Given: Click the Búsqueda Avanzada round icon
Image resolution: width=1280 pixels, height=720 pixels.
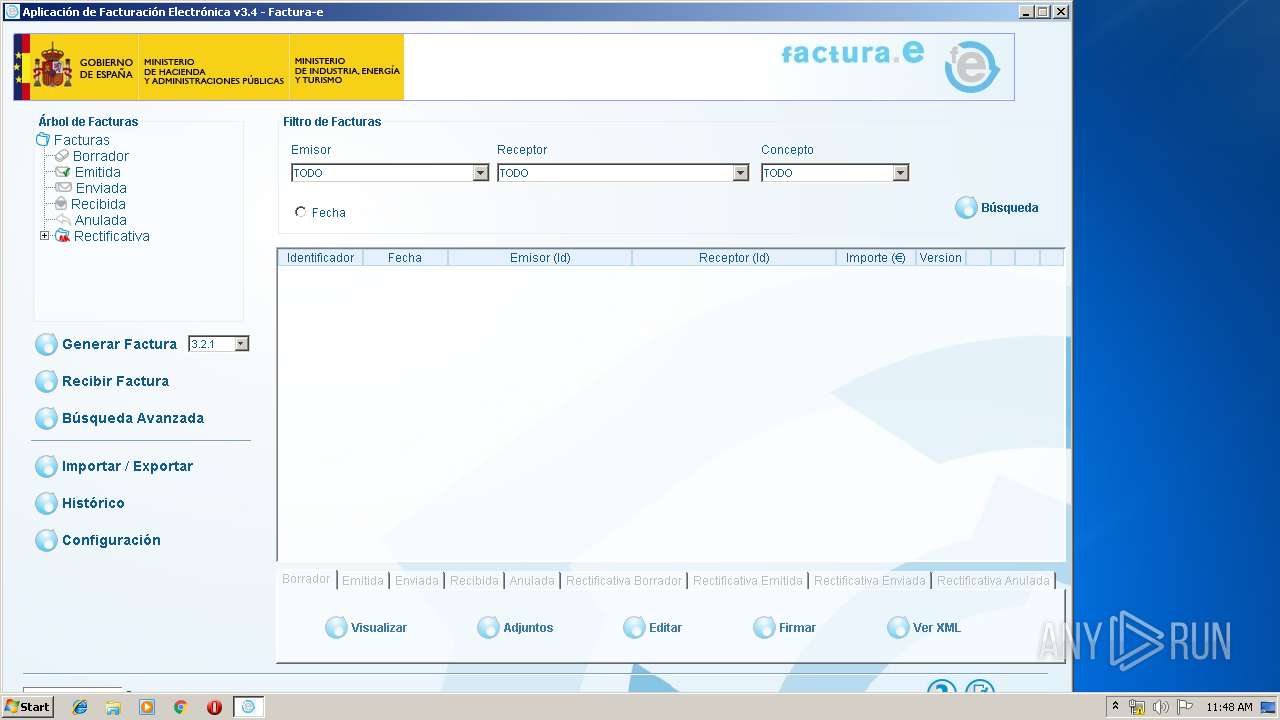Looking at the screenshot, I should pos(46,419).
